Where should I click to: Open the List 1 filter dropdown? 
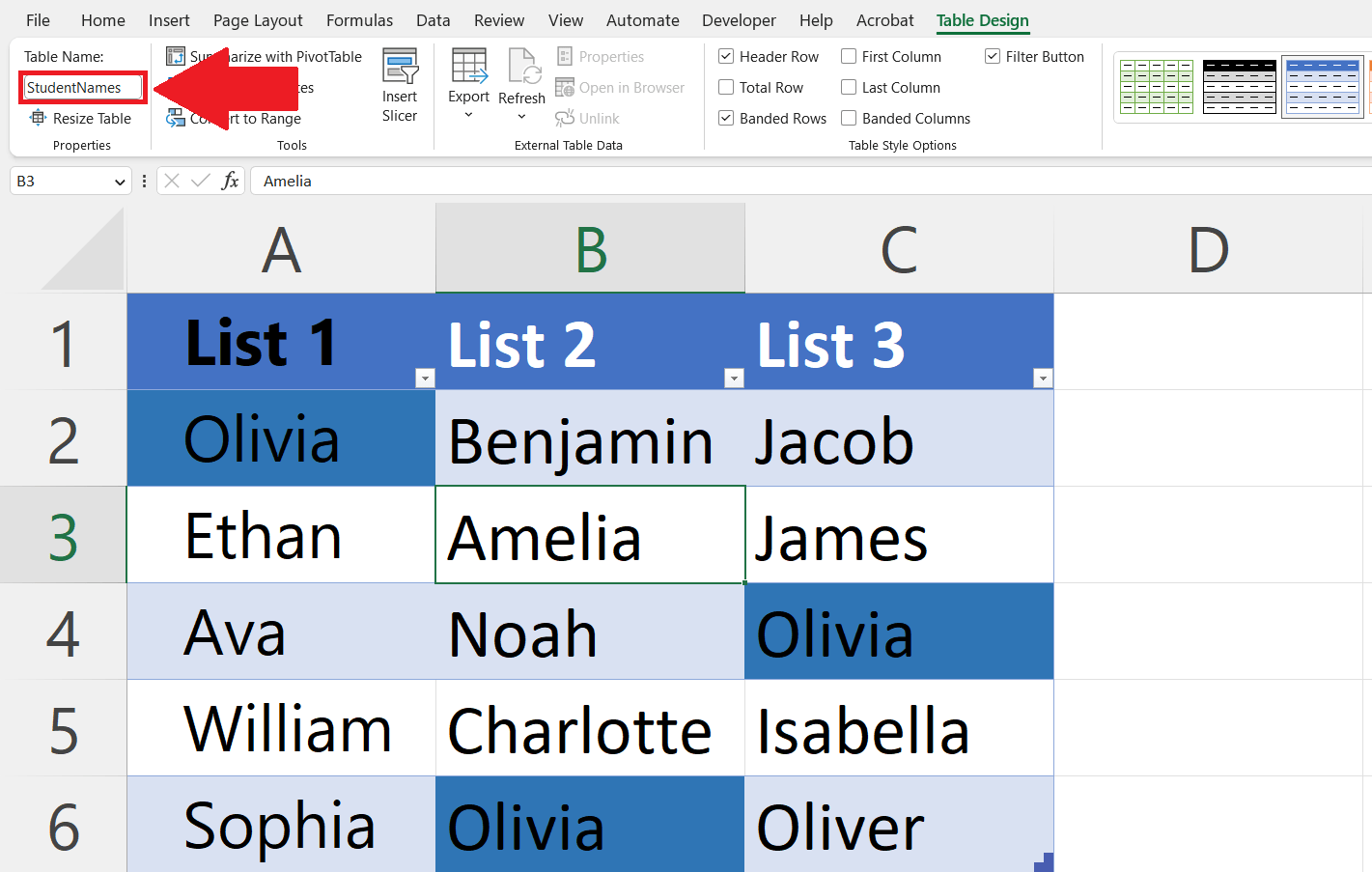[x=425, y=378]
